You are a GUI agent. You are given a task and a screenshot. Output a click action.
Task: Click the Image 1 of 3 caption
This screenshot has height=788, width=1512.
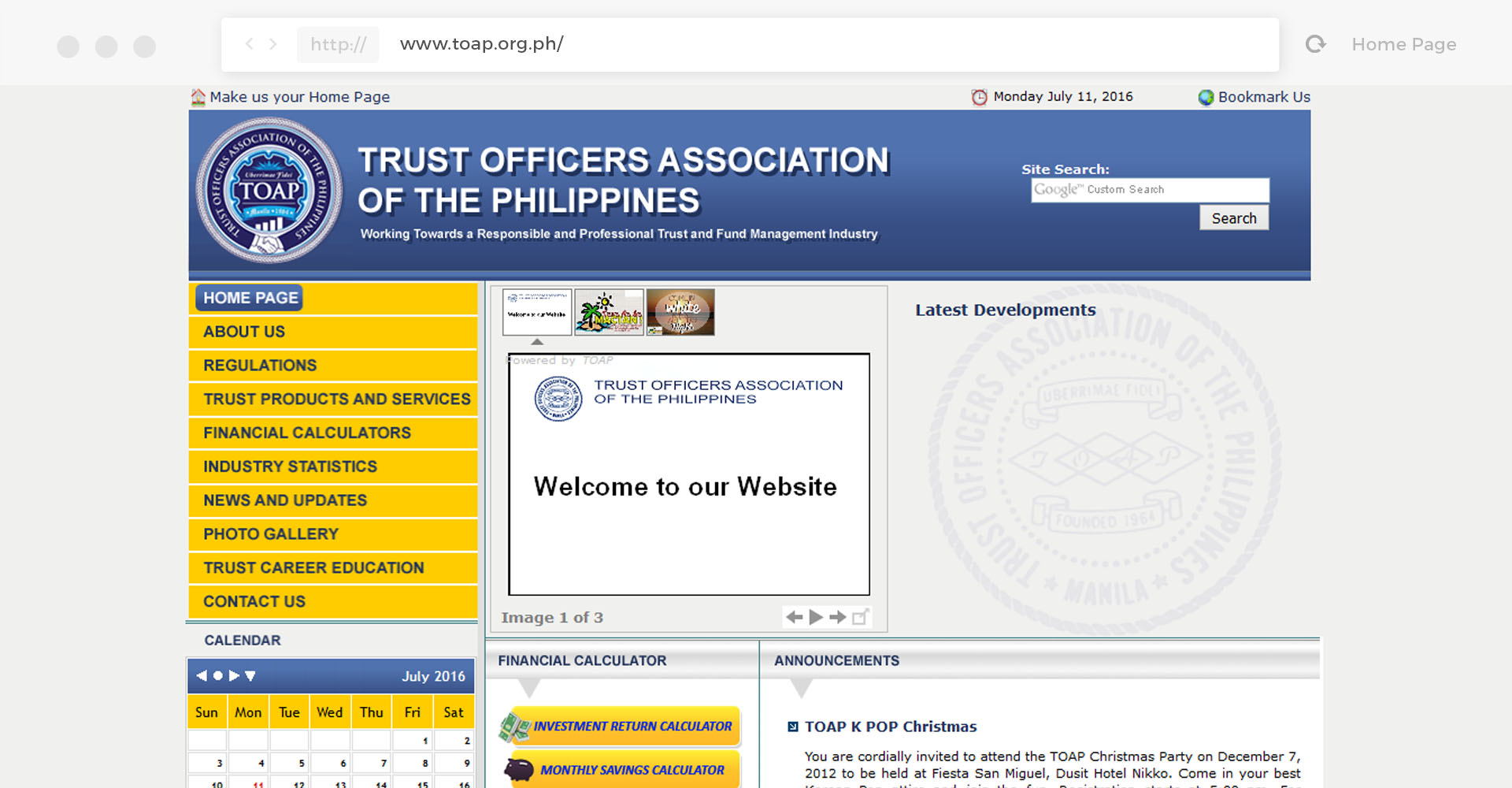tap(552, 618)
